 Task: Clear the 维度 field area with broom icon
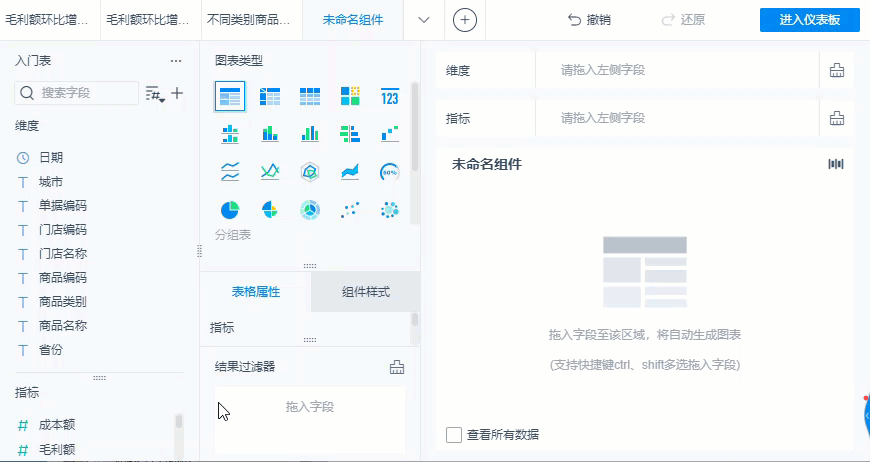(837, 70)
